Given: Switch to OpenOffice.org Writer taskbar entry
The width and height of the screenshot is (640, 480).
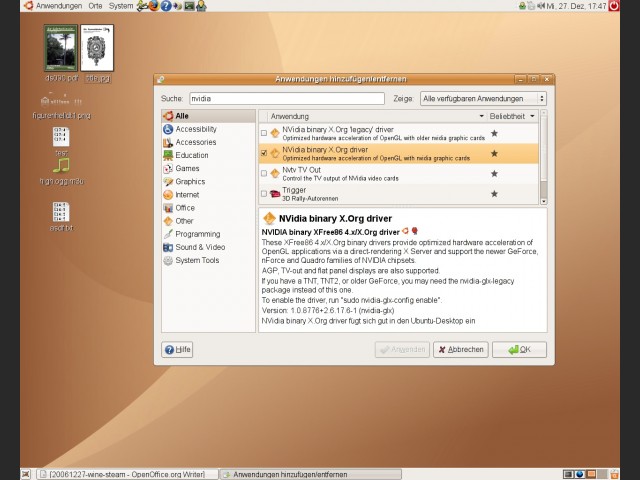Looking at the screenshot, I should 127,474.
